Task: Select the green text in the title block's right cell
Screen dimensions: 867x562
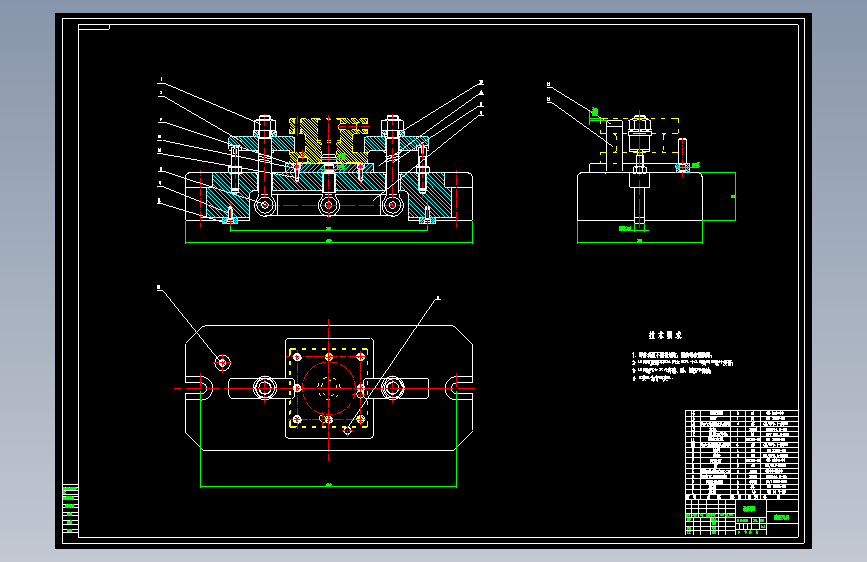Action: coord(782,518)
